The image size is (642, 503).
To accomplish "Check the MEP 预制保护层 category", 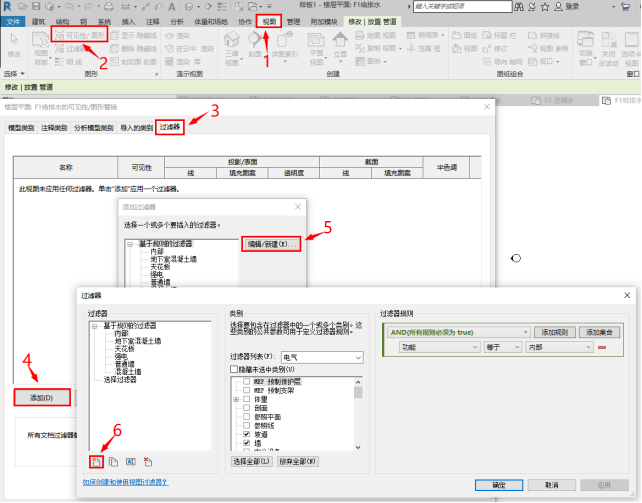I will [246, 381].
